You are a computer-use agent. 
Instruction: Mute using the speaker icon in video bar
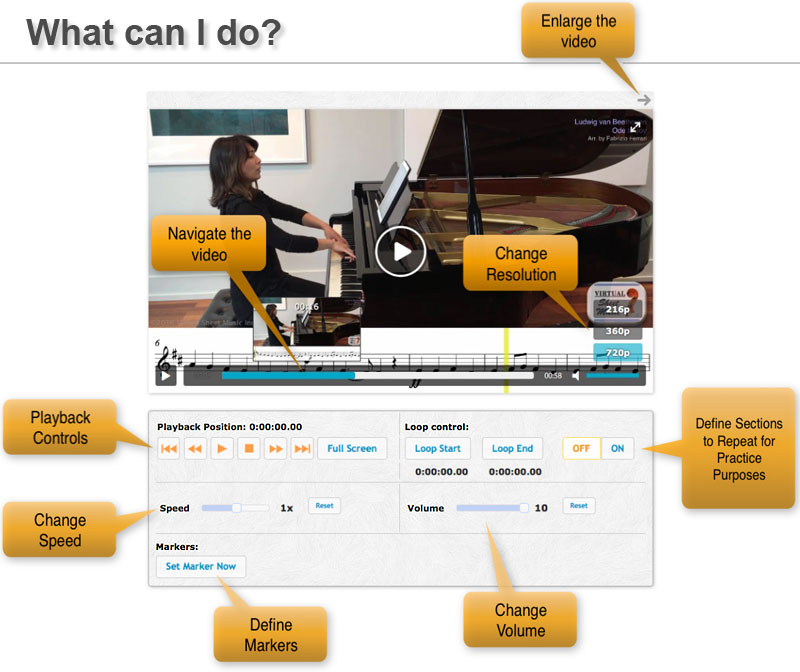[x=576, y=376]
